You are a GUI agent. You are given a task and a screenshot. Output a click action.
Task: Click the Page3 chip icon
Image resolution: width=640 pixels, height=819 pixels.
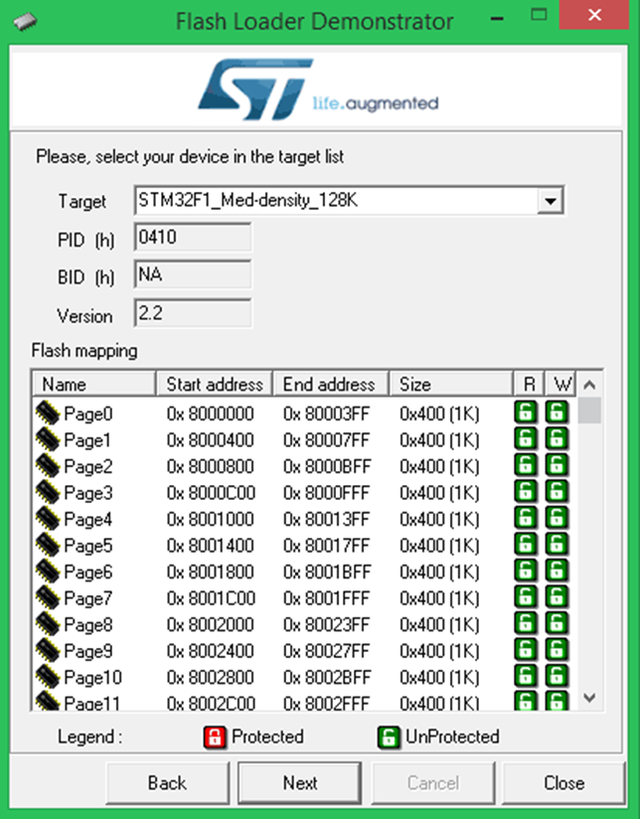pyautogui.click(x=48, y=492)
